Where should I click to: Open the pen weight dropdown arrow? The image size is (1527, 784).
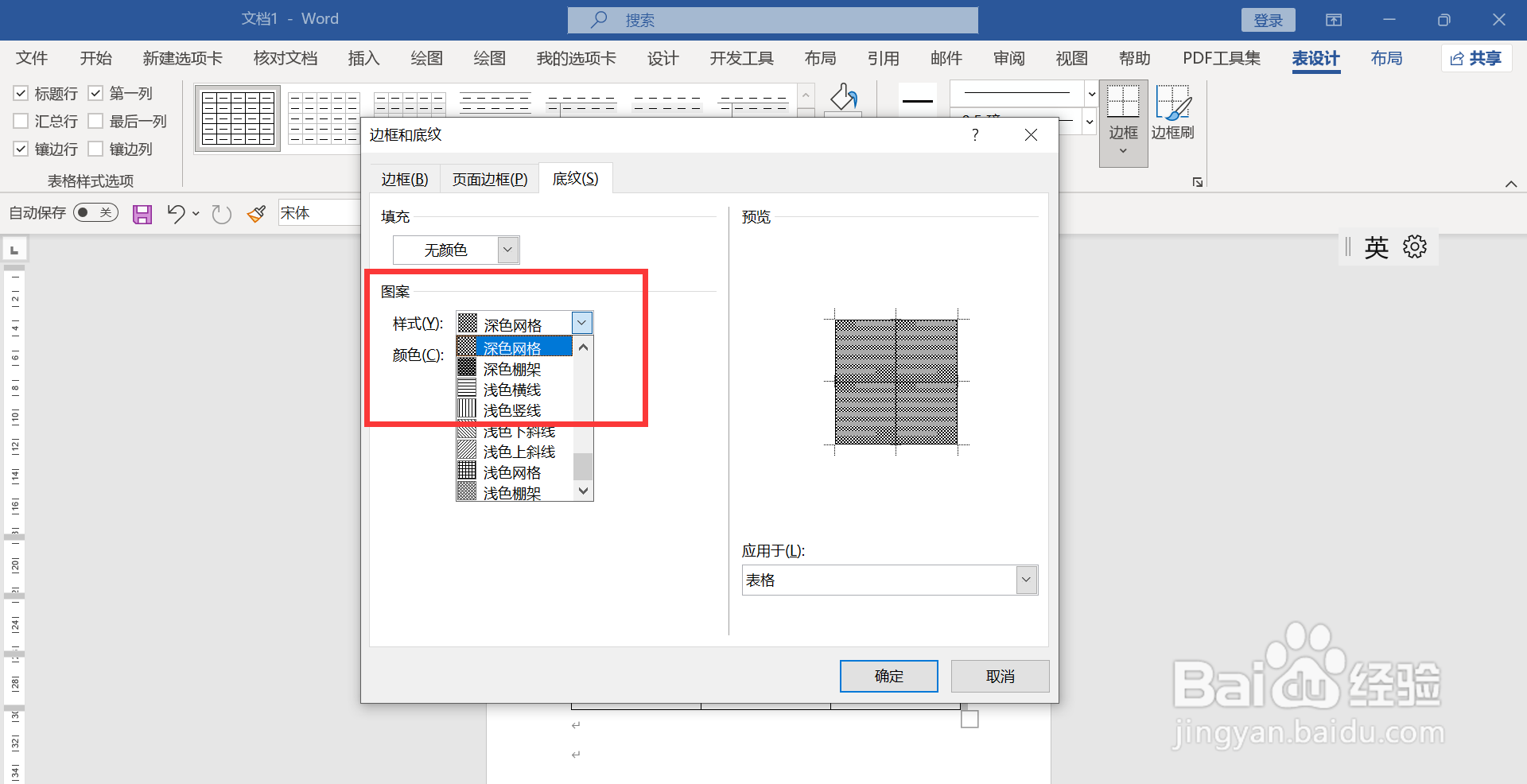[1090, 122]
